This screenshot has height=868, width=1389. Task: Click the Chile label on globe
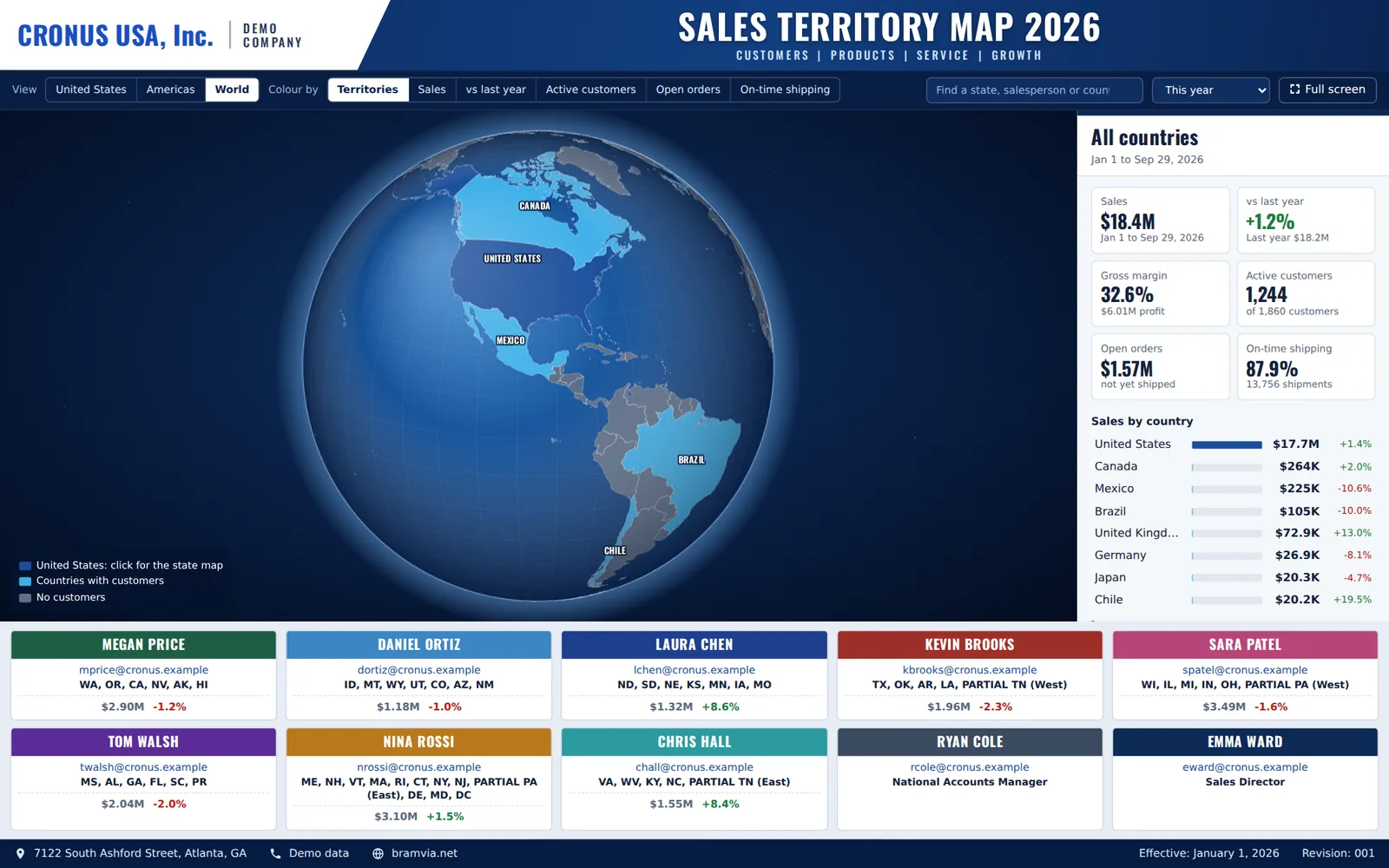coord(615,550)
